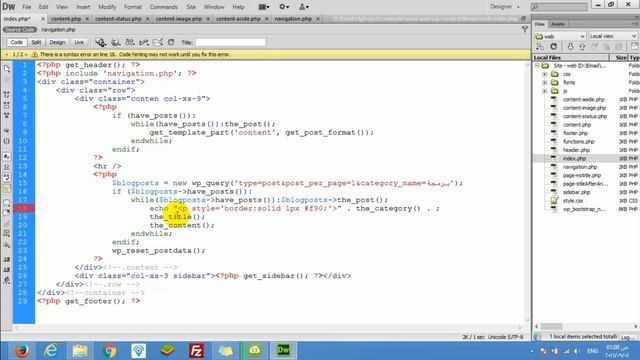Open the workspace layout dropdown
The width and height of the screenshot is (640, 360).
tap(264, 7)
